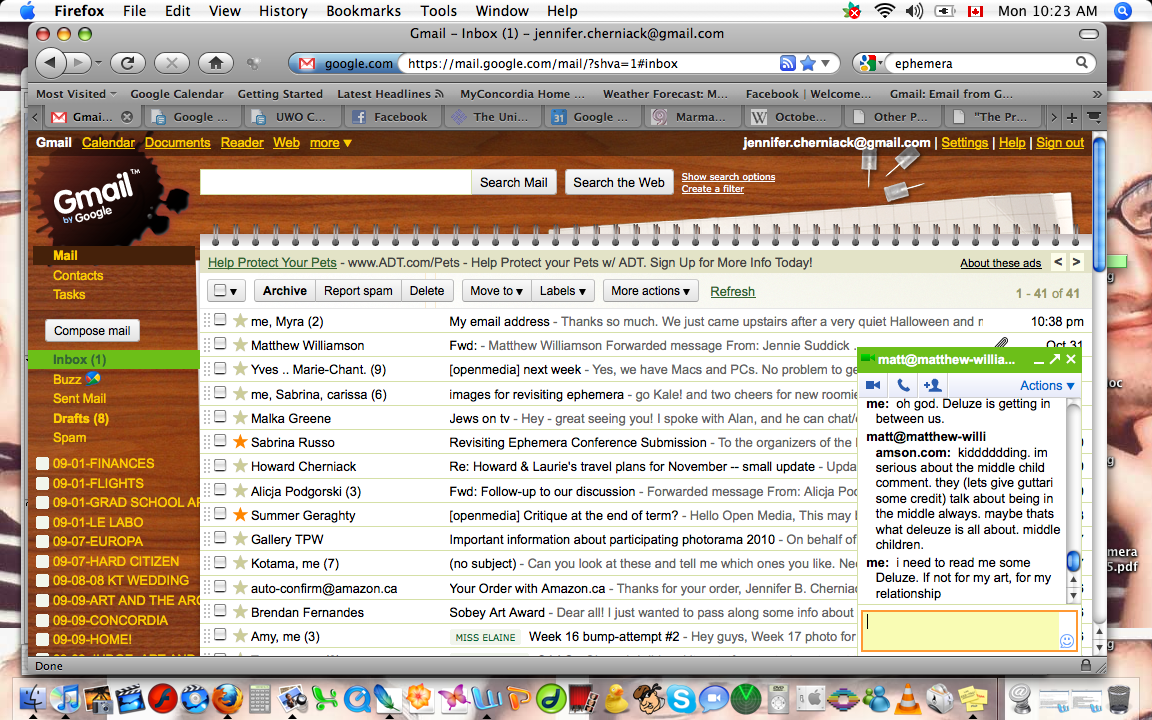The width and height of the screenshot is (1152, 720).
Task: Open the Gmail more menu
Action: coord(331,143)
